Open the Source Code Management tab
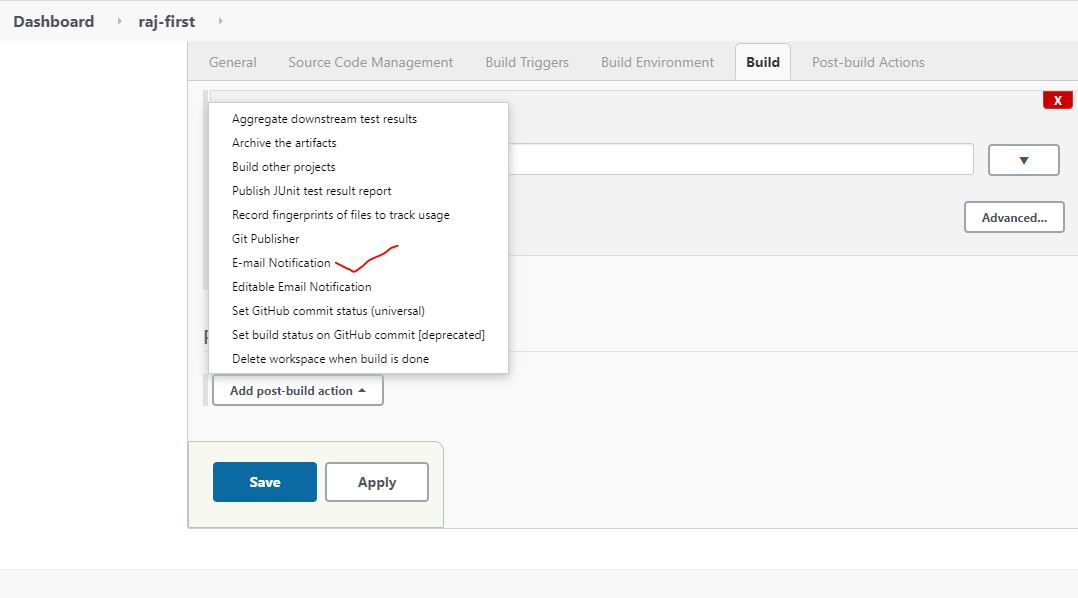 coord(370,62)
